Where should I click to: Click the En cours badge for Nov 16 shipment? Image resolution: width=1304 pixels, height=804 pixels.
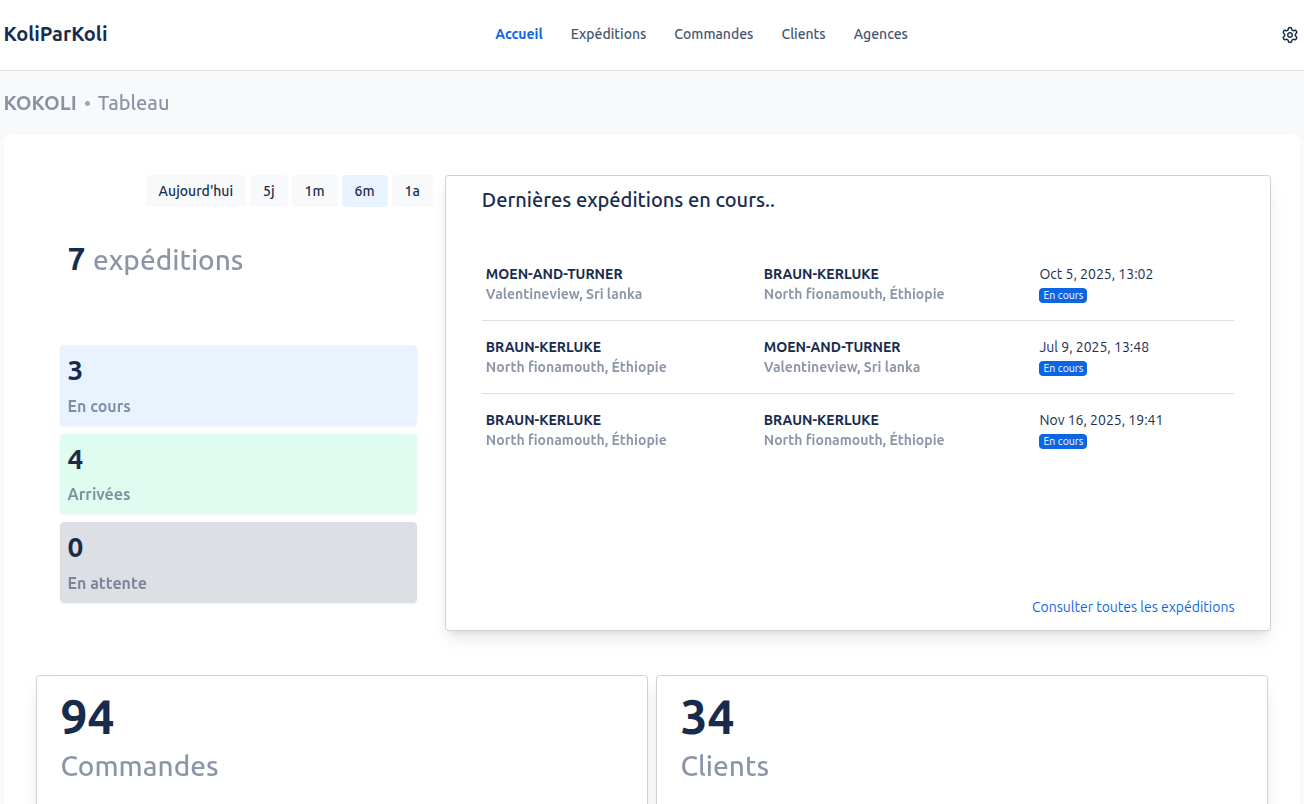tap(1062, 442)
